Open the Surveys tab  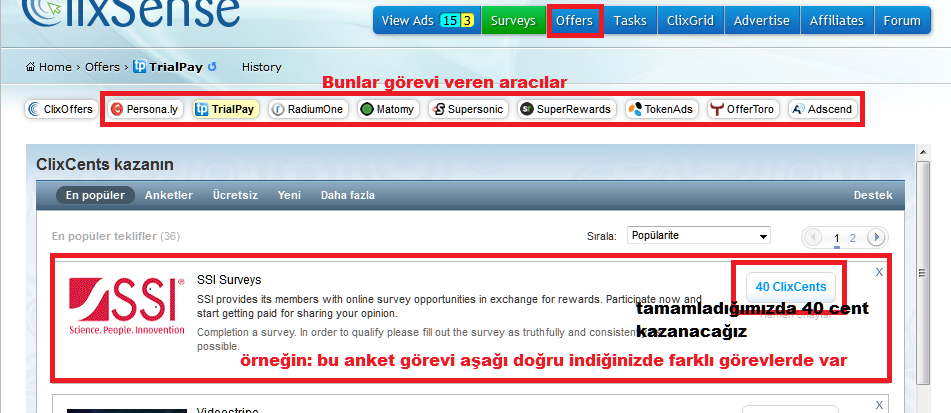click(x=513, y=21)
